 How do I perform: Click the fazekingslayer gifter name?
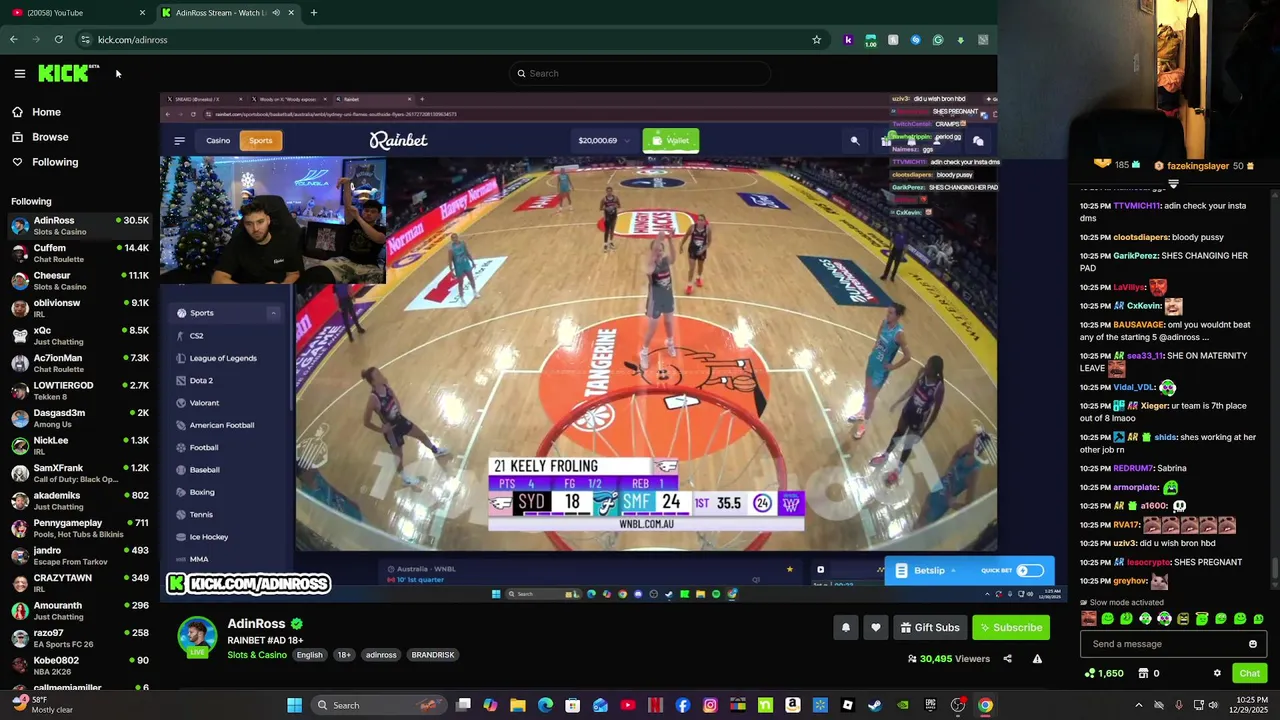pyautogui.click(x=1198, y=166)
